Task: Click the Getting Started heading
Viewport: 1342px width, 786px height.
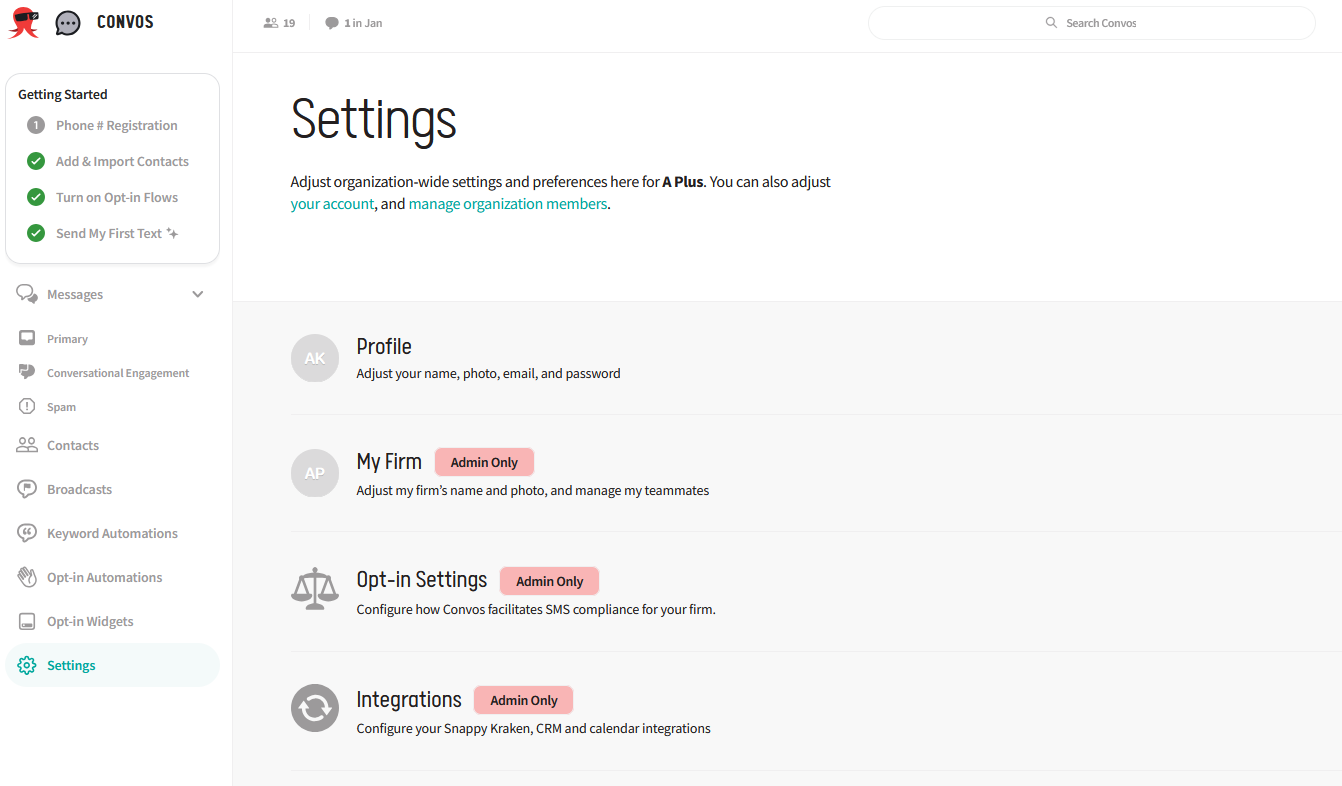Action: coord(63,94)
